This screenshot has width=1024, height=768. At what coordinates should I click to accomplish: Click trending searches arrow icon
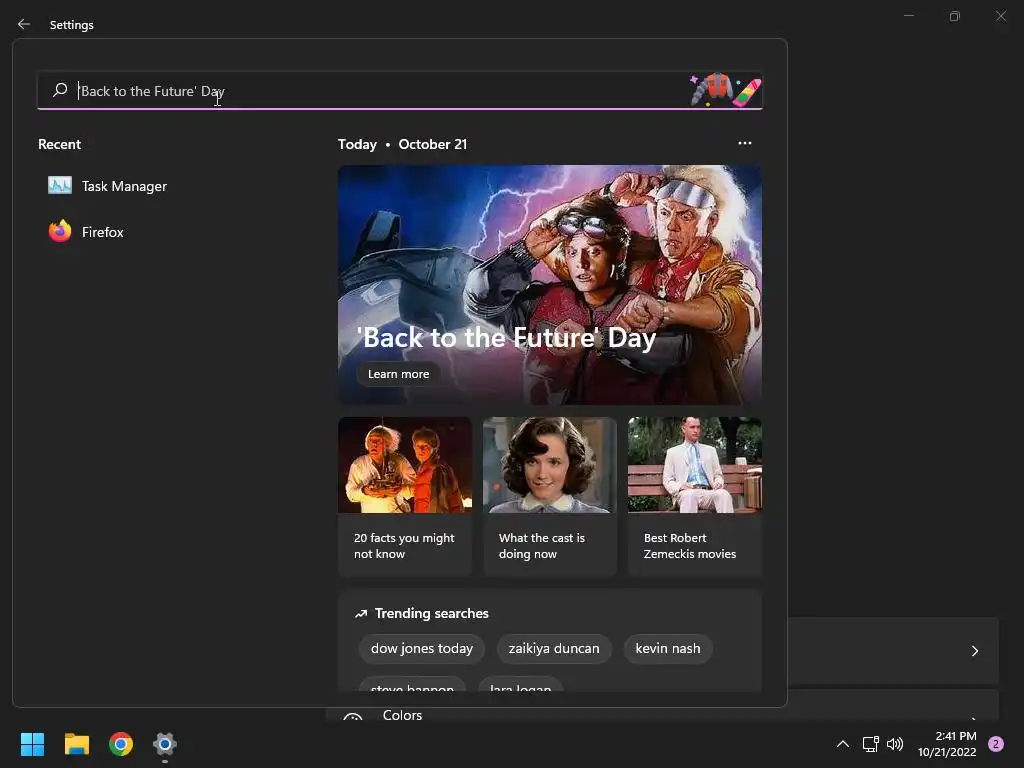click(361, 614)
